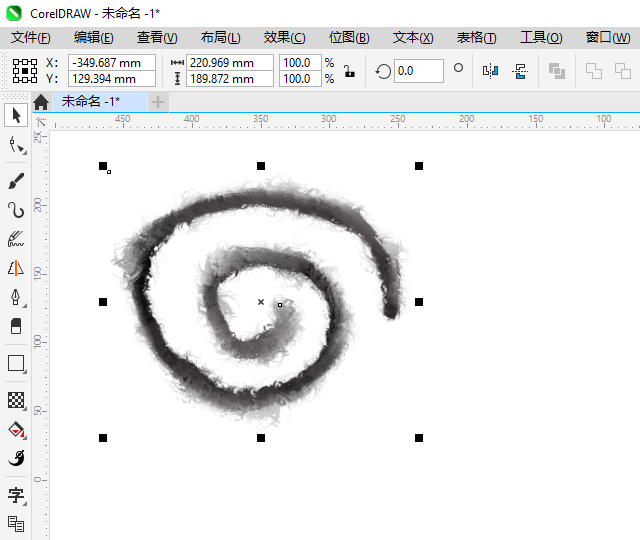Open the 文本(X) menu
The height and width of the screenshot is (540, 640).
[x=413, y=38]
